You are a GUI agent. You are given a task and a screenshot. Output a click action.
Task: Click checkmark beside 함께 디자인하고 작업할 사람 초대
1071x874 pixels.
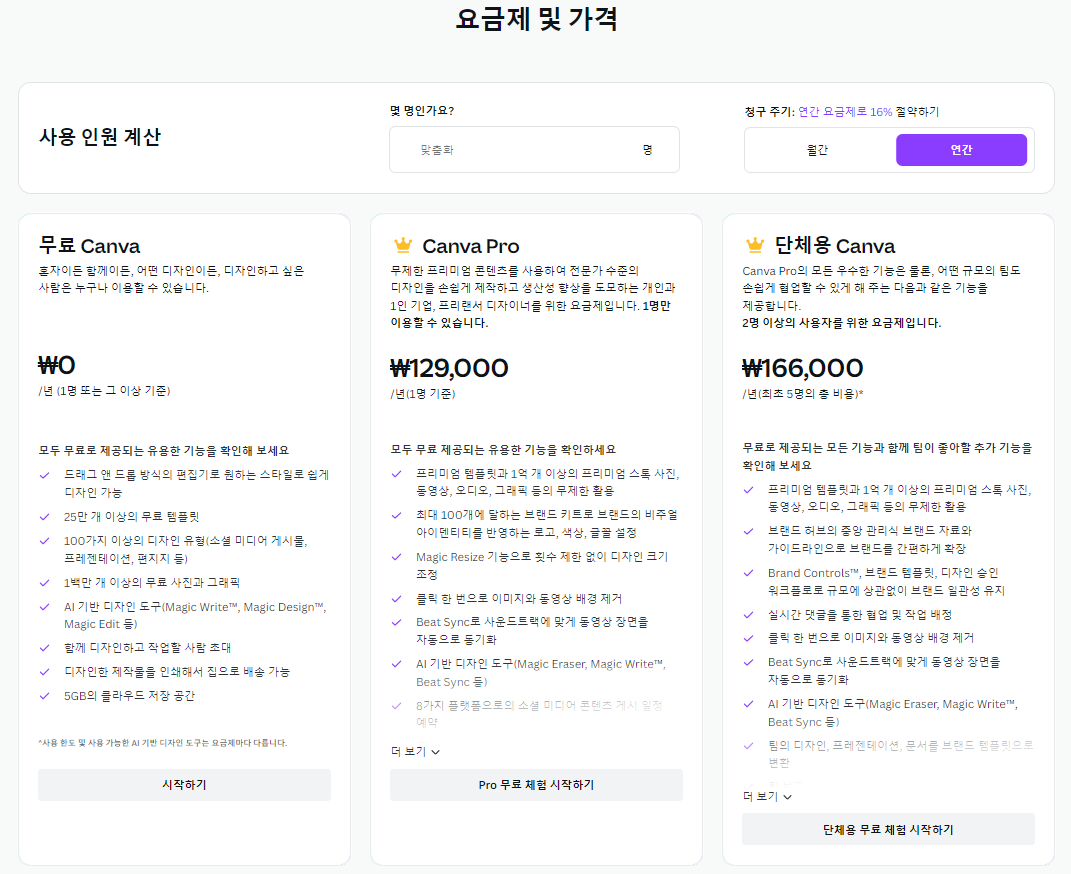pyautogui.click(x=45, y=647)
